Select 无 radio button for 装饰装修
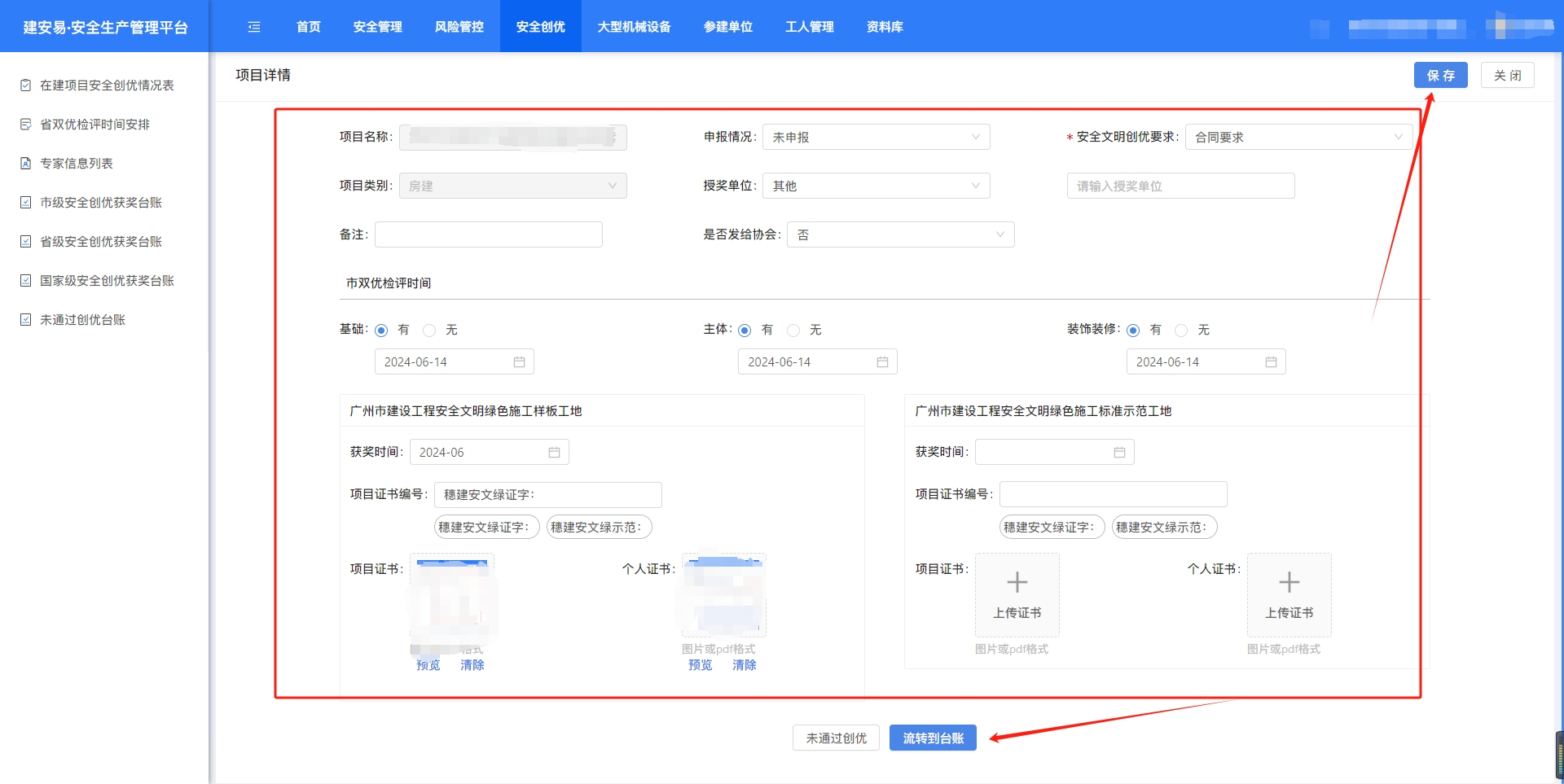This screenshot has width=1564, height=784. pyautogui.click(x=1181, y=331)
